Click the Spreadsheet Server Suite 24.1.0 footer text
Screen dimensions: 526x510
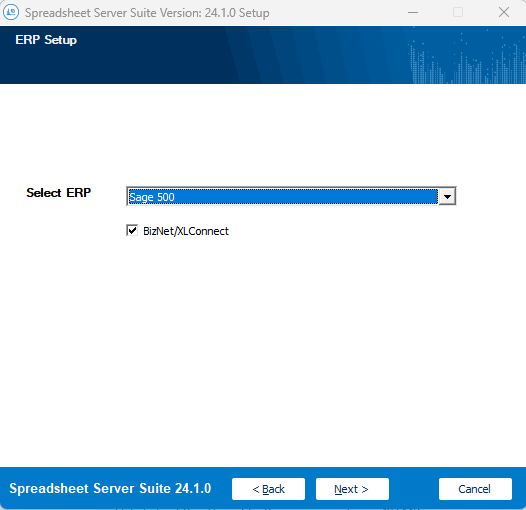[110, 489]
